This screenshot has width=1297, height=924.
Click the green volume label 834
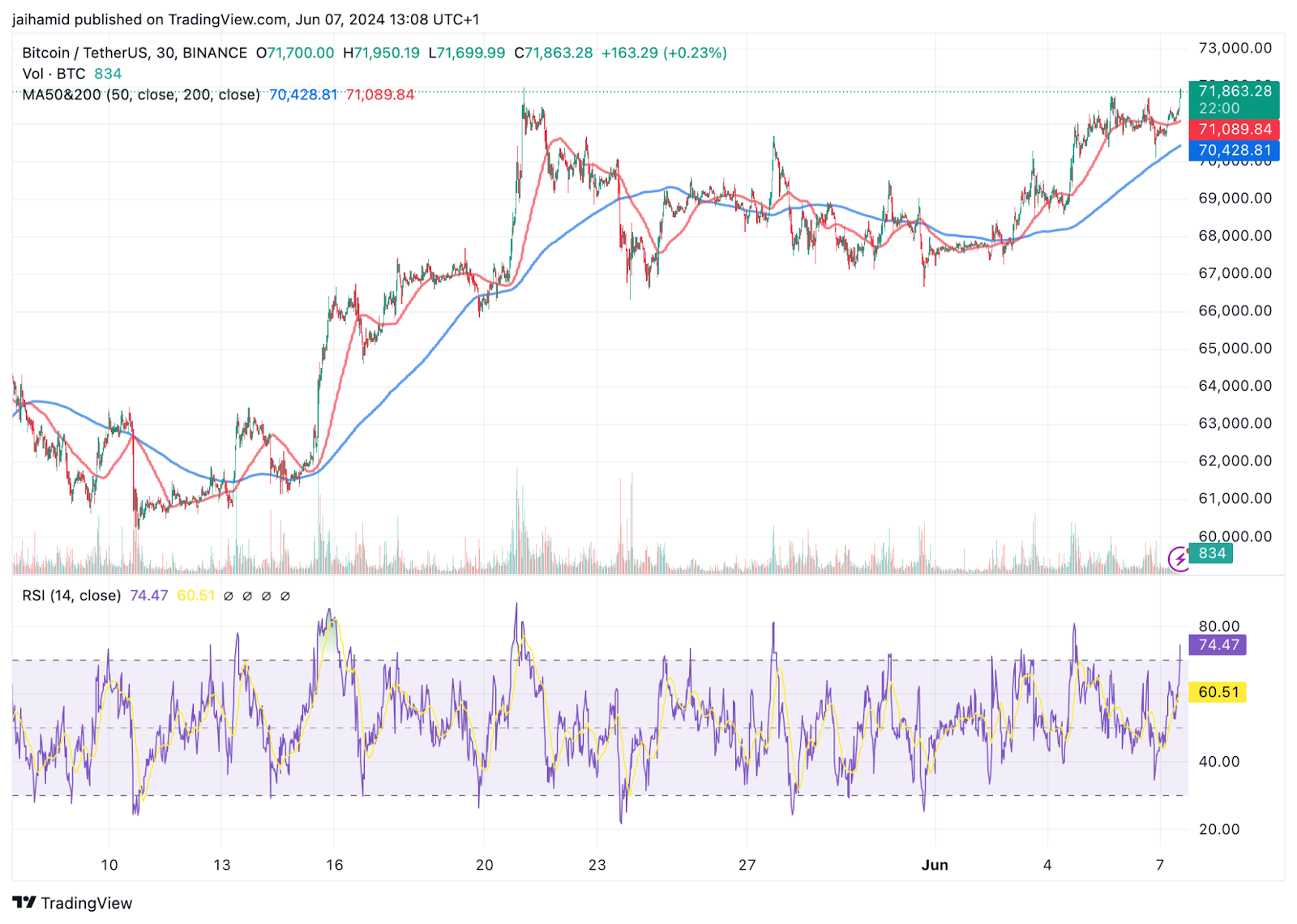(1211, 554)
